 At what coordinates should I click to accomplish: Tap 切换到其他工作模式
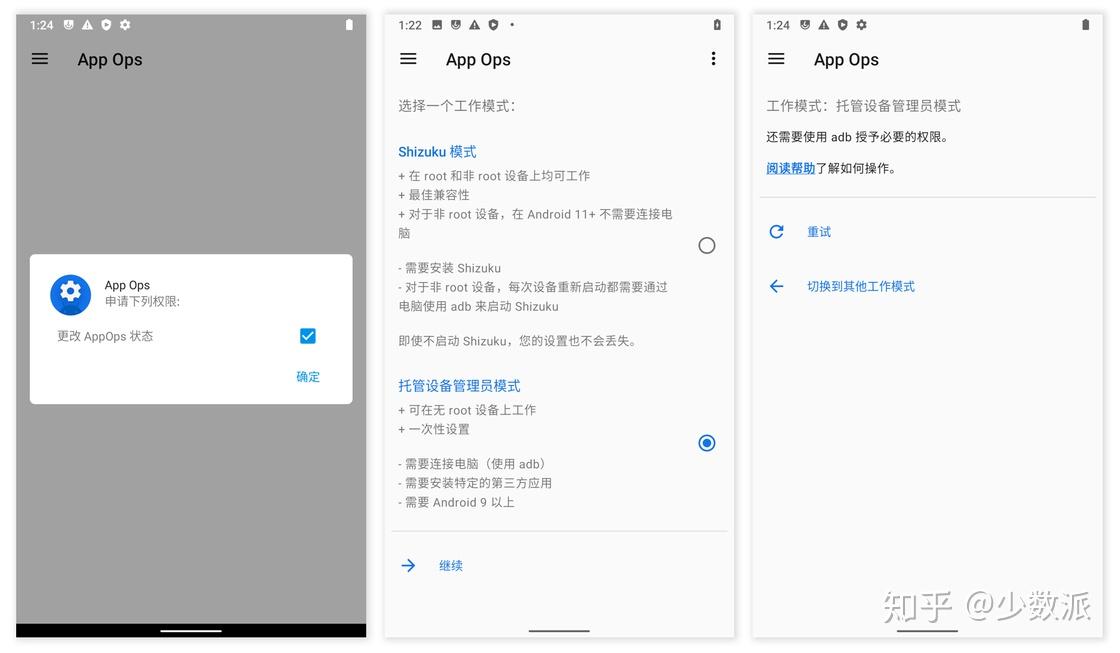pos(861,286)
